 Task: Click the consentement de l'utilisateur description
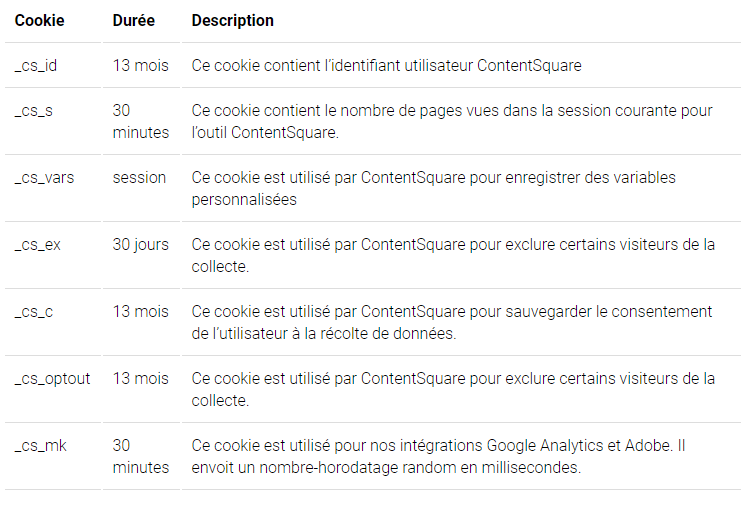click(452, 323)
